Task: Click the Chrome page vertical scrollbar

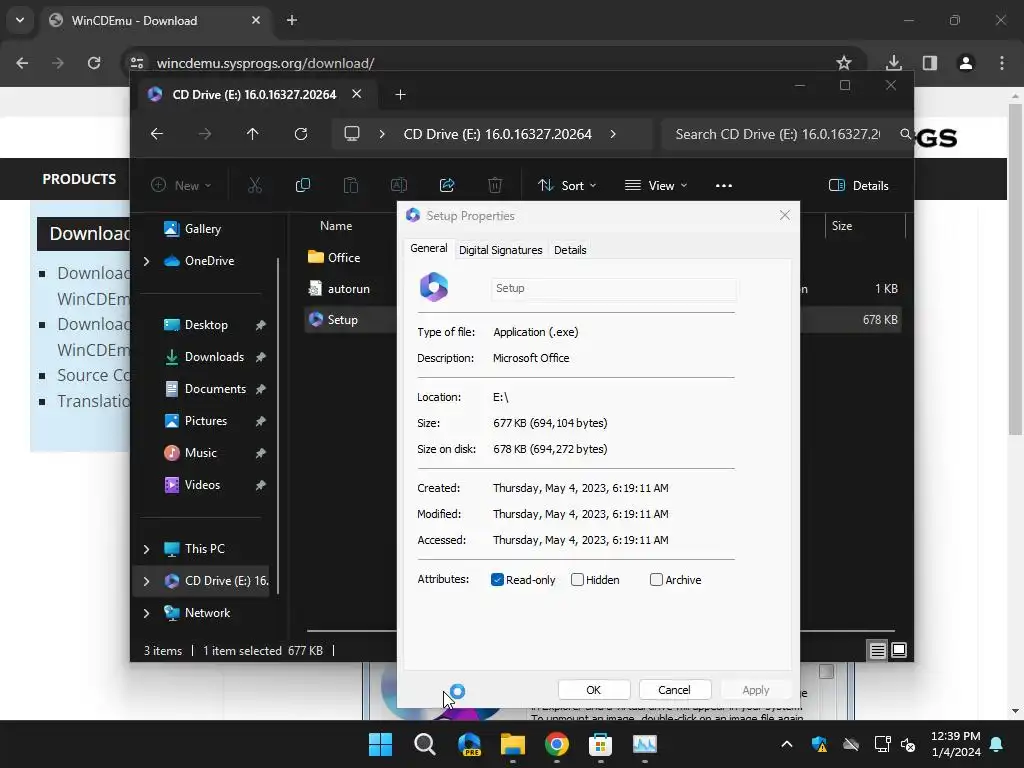Action: tap(1015, 269)
